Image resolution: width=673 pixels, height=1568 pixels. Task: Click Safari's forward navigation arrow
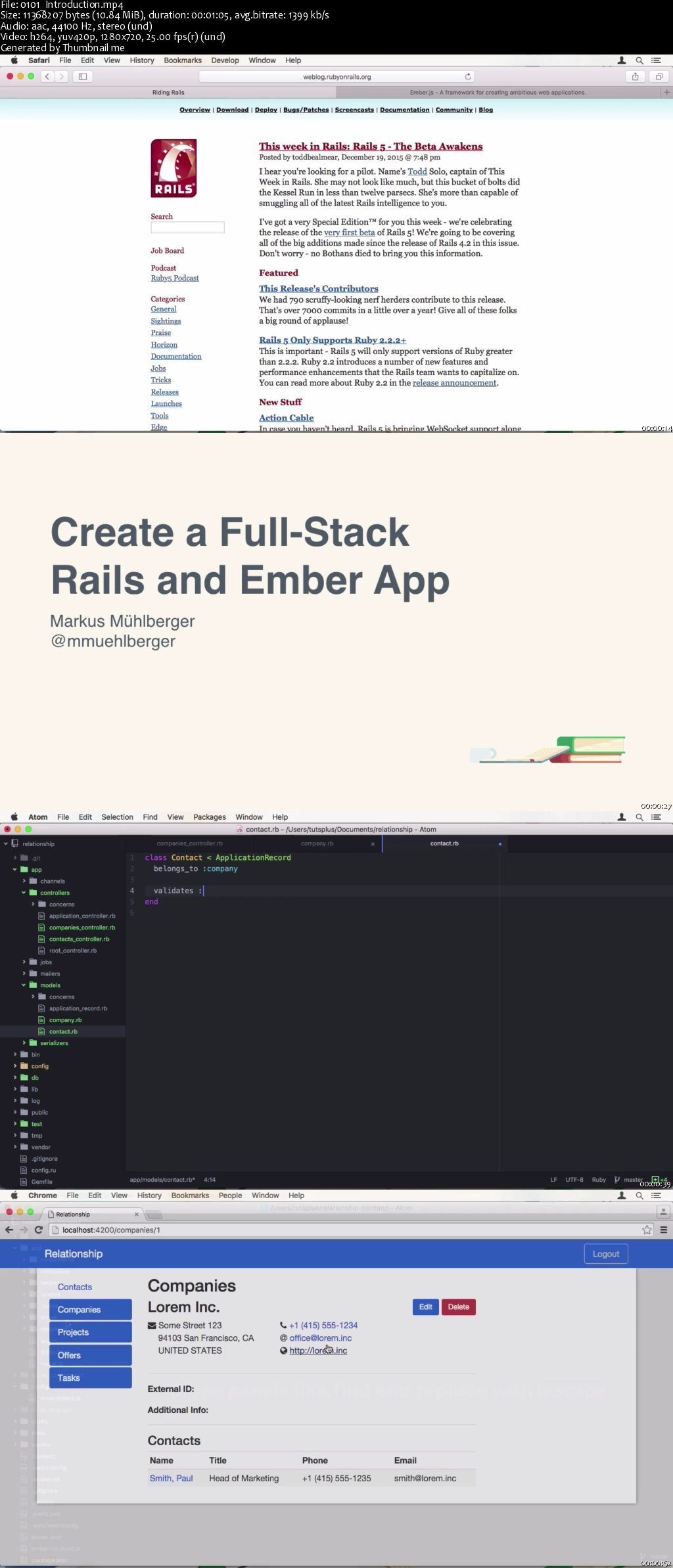pos(61,76)
